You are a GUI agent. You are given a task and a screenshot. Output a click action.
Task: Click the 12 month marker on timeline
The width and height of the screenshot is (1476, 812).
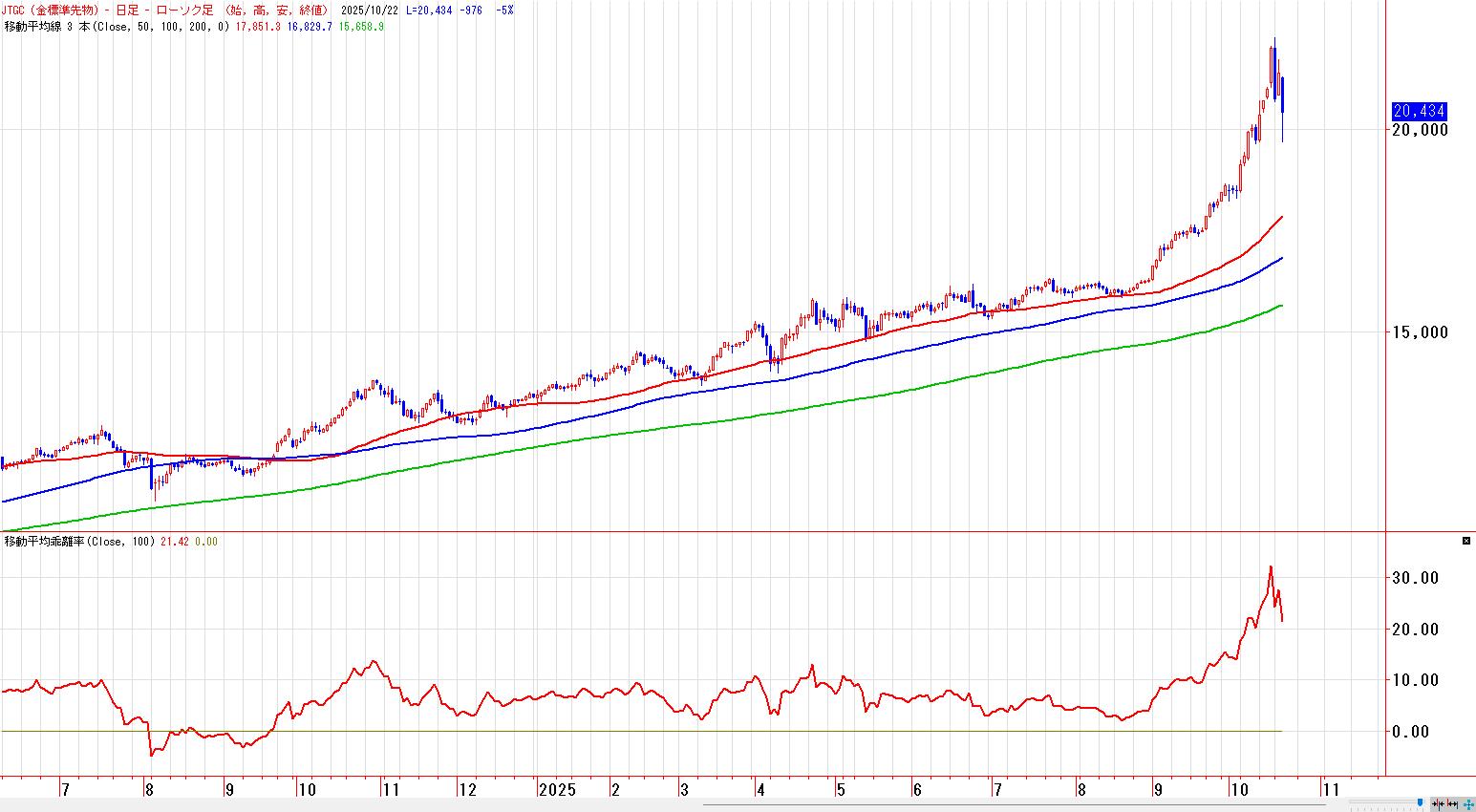(466, 790)
